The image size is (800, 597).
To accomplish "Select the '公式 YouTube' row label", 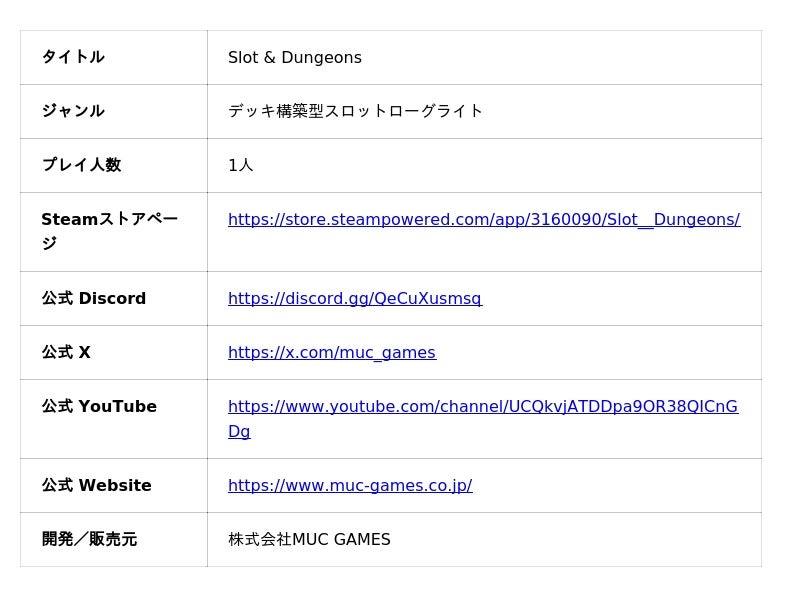I will click(x=99, y=407).
